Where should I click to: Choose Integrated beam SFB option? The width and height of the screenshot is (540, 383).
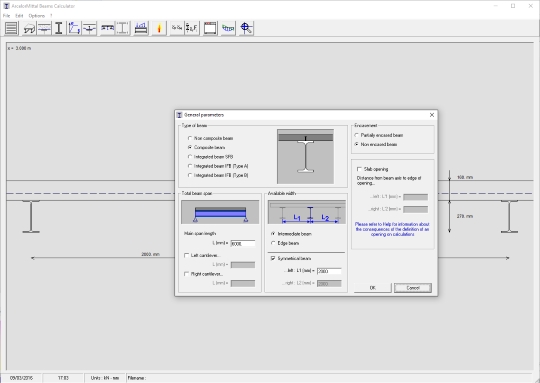211,157
